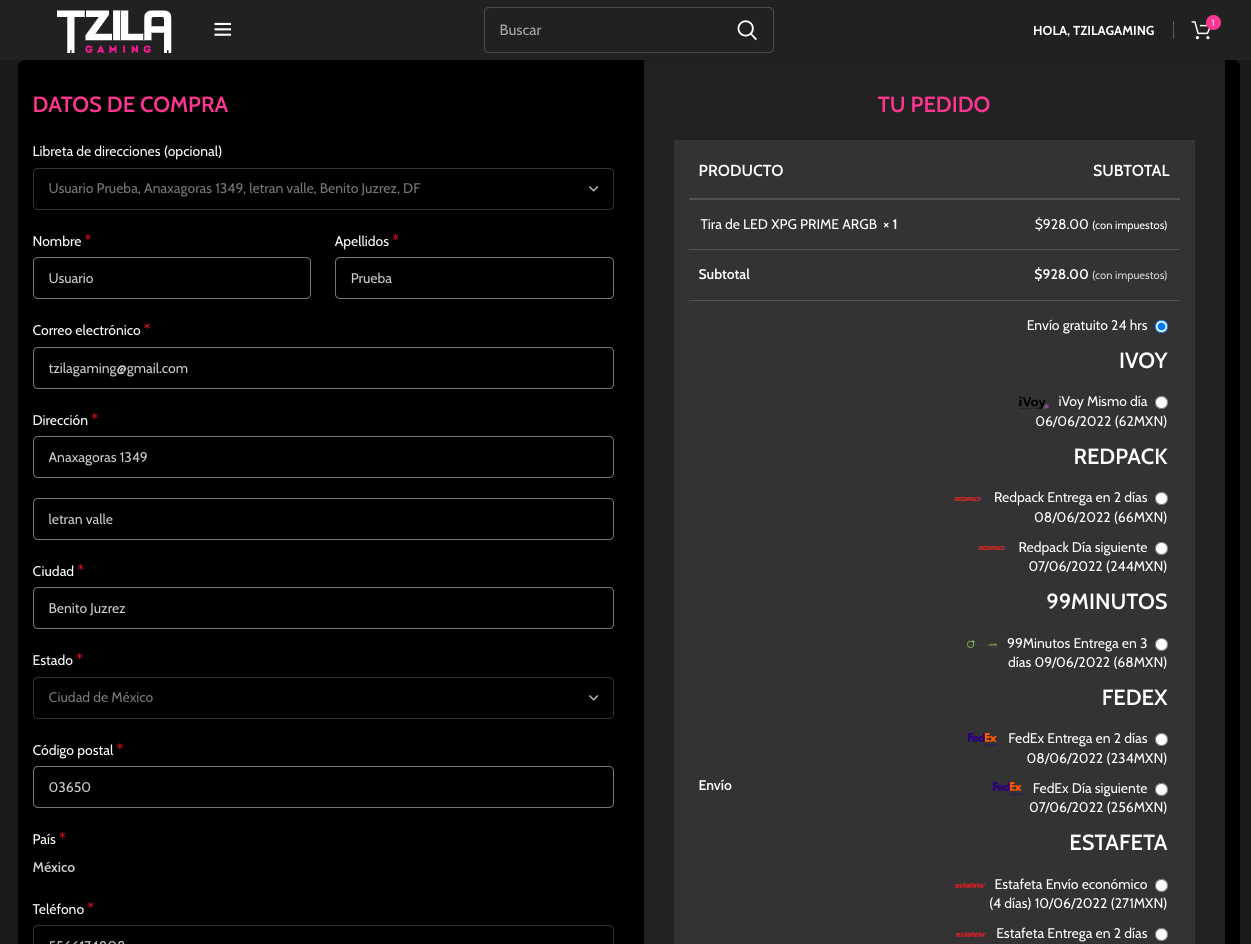This screenshot has height=944, width=1251.
Task: Click the Redpack Día siguiente logo
Action: tap(991, 548)
